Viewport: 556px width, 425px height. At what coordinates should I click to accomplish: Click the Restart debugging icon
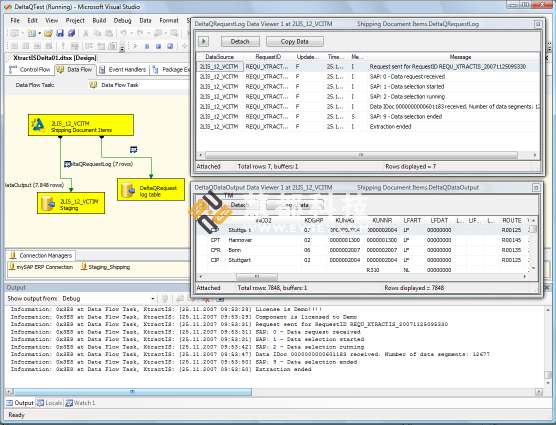170,46
